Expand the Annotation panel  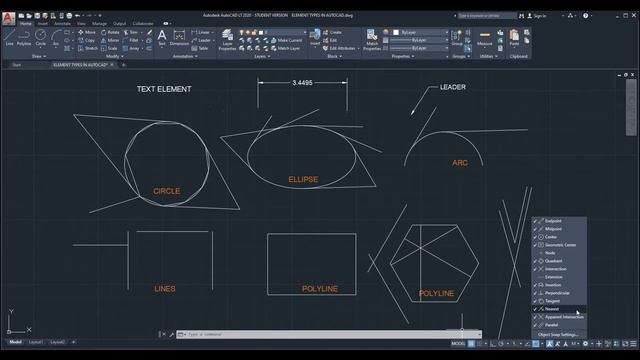(x=185, y=56)
